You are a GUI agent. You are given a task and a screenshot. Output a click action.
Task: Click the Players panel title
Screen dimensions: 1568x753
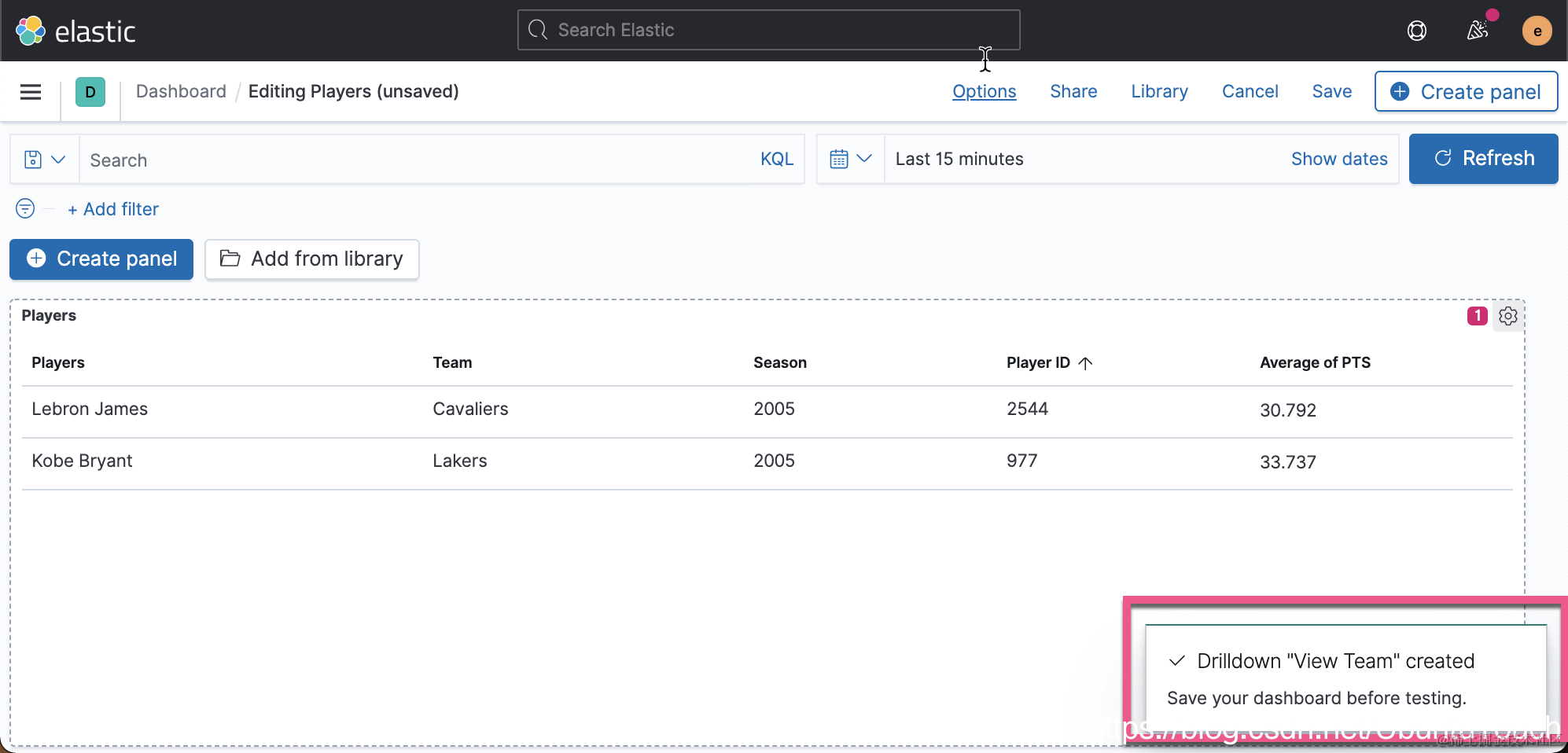pyautogui.click(x=49, y=315)
